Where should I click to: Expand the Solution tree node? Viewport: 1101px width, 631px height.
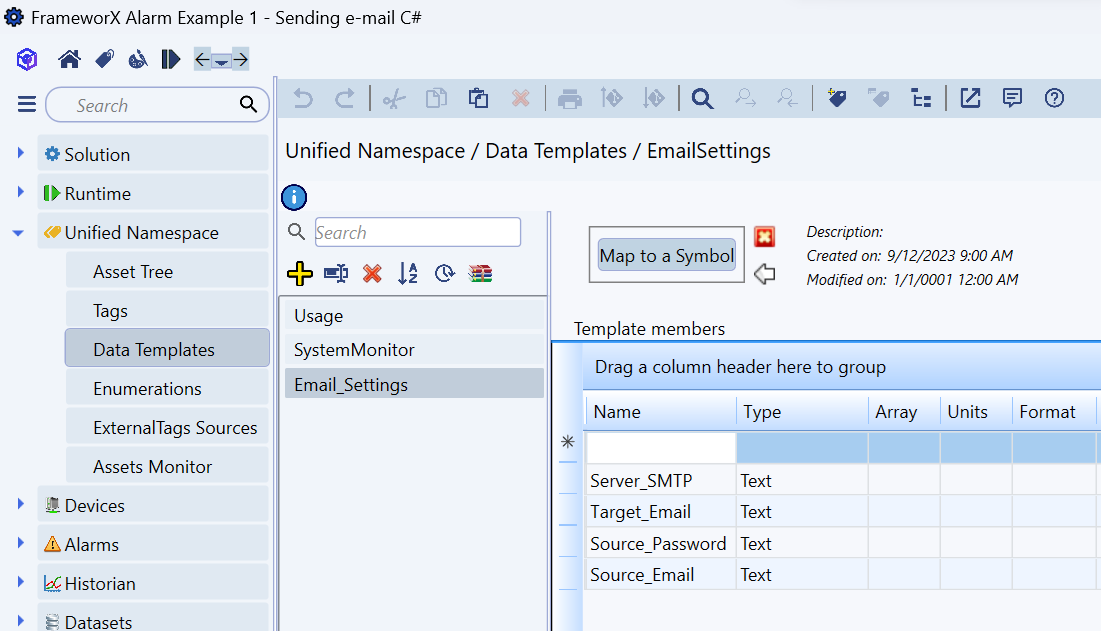click(x=20, y=154)
